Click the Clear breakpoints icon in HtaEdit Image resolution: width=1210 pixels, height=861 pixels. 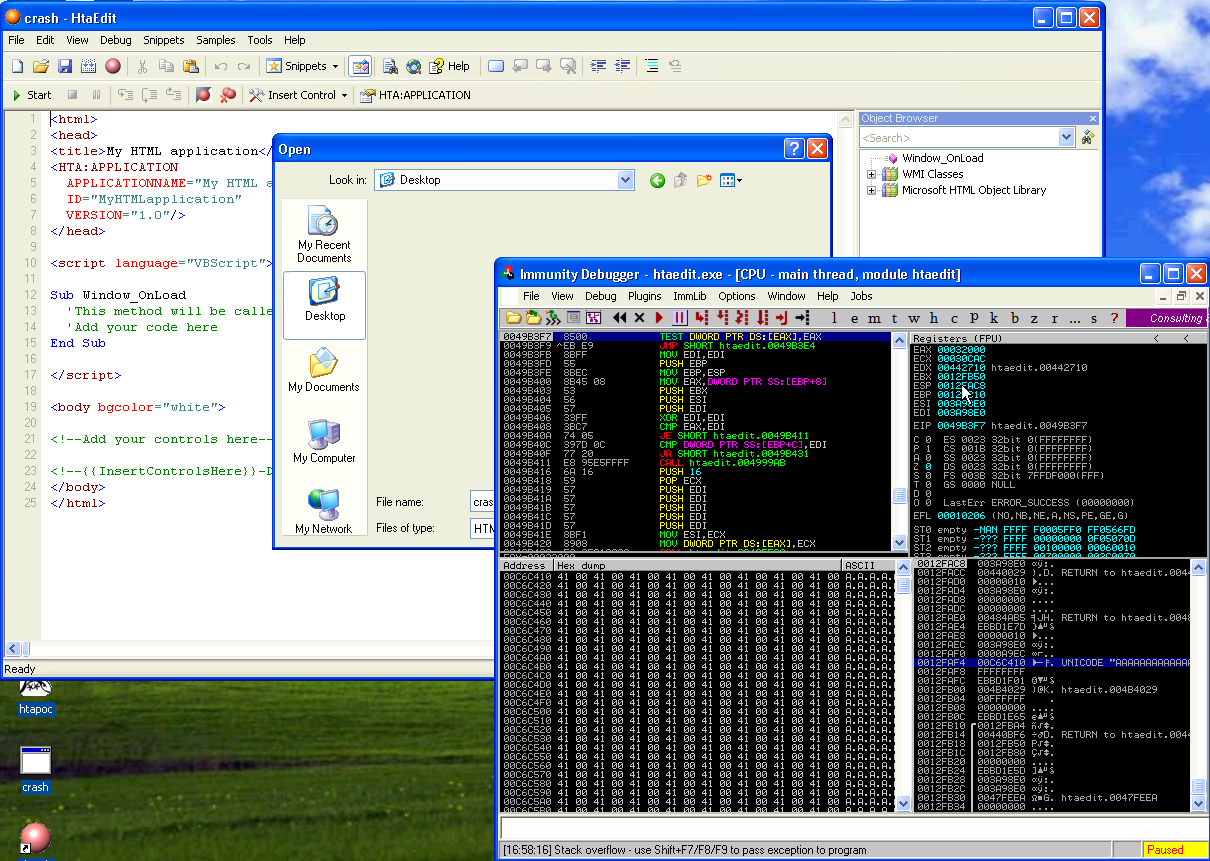[x=228, y=95]
